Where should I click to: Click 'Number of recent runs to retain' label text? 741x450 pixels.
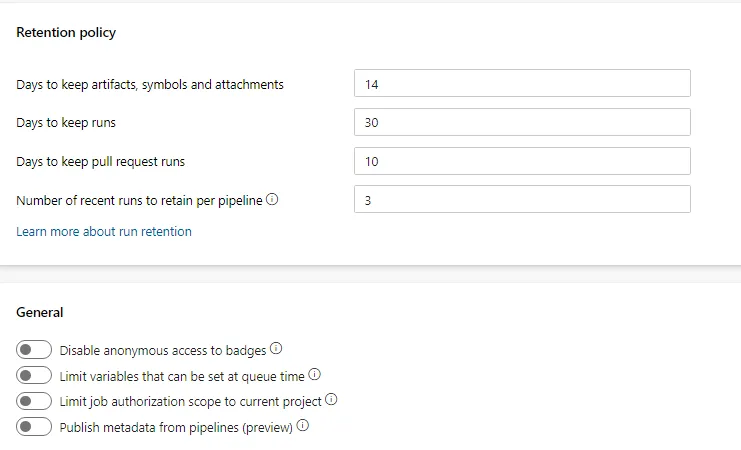pyautogui.click(x=139, y=200)
